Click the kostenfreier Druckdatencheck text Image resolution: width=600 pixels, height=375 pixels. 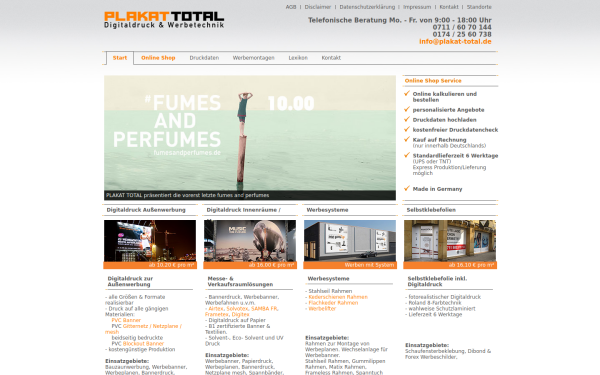pos(455,130)
